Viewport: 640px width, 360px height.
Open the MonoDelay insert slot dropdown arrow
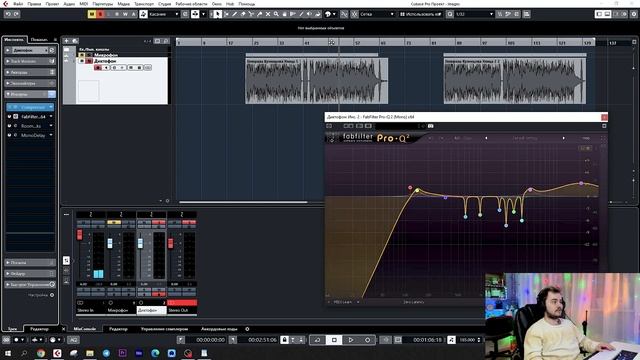click(x=51, y=135)
